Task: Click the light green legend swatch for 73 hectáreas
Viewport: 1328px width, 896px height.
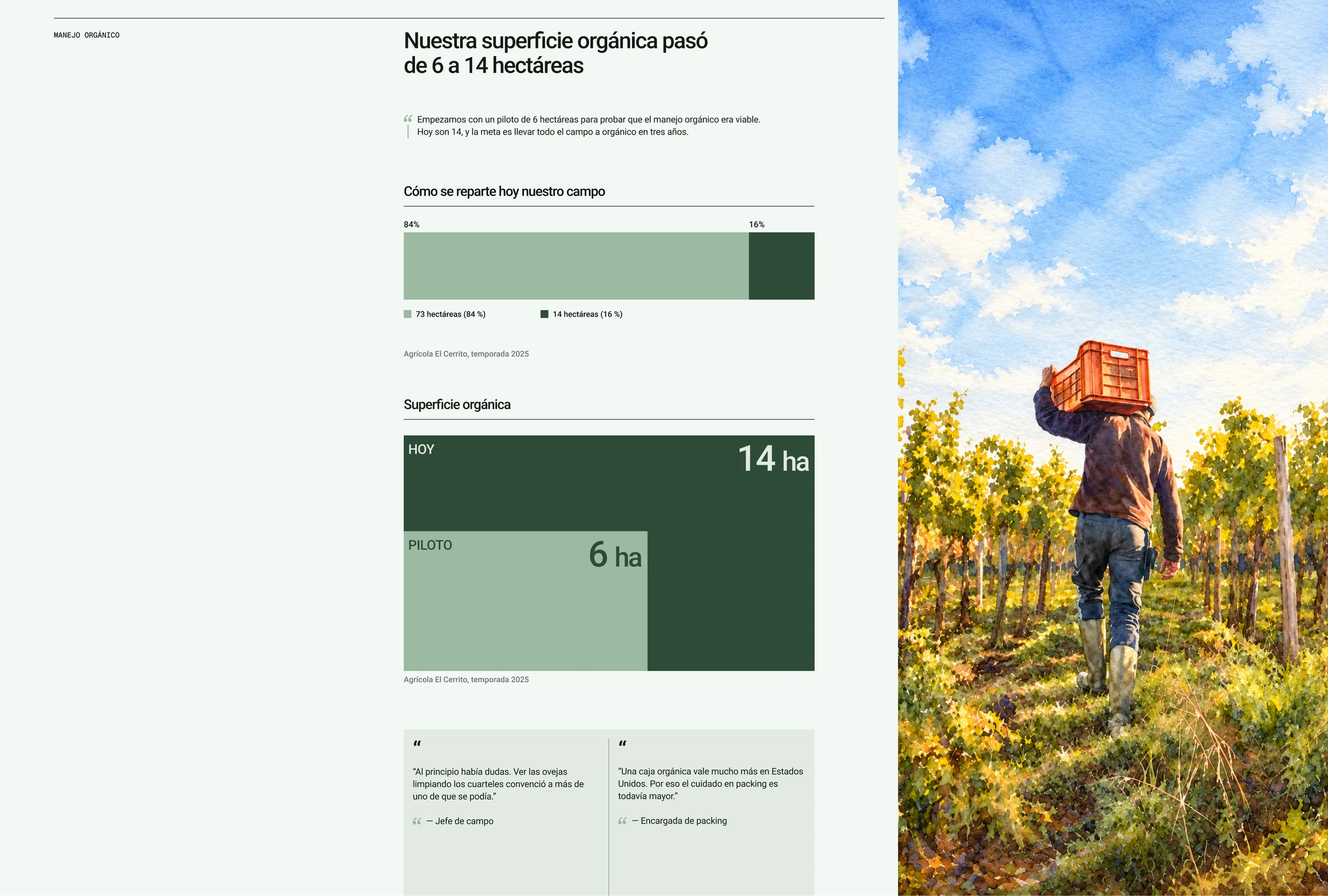Action: [407, 314]
